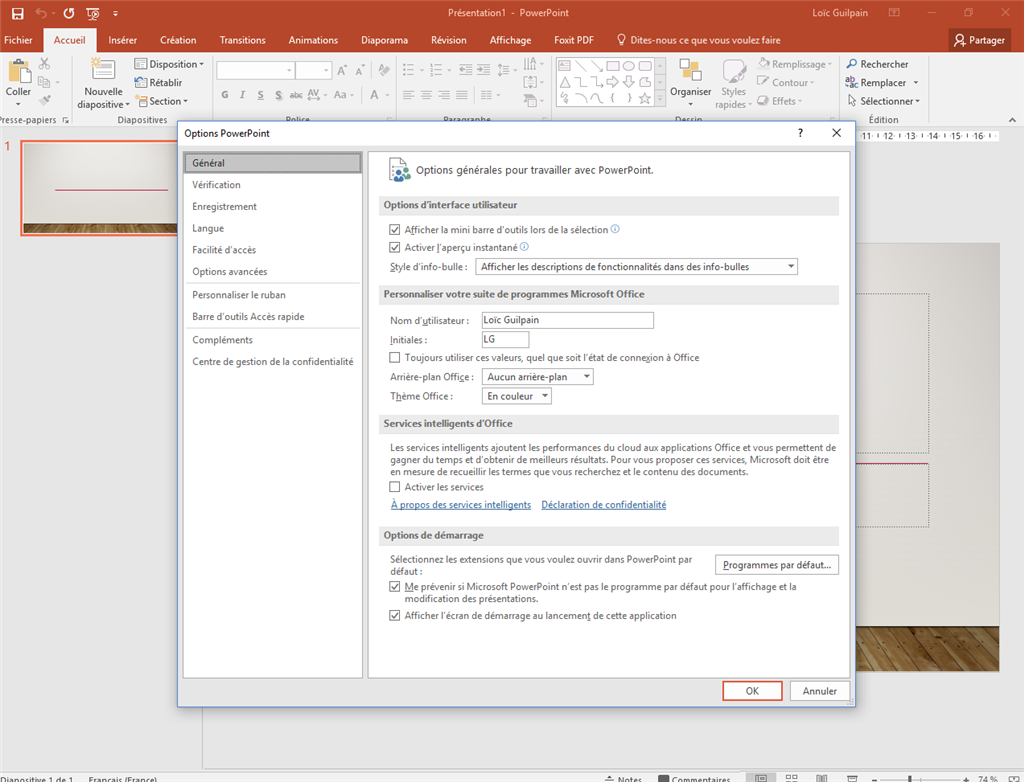Switch to the Insérer ribbon tab
Screen dimensions: 1024x782
(x=123, y=40)
